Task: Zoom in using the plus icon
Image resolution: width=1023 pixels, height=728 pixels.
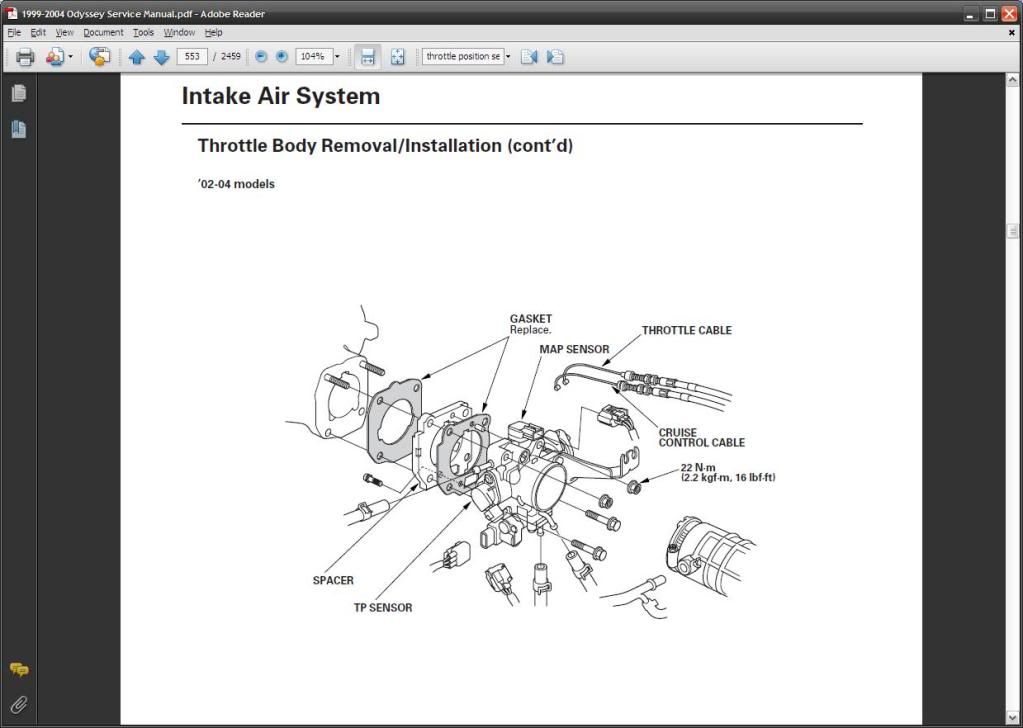Action: coord(281,56)
